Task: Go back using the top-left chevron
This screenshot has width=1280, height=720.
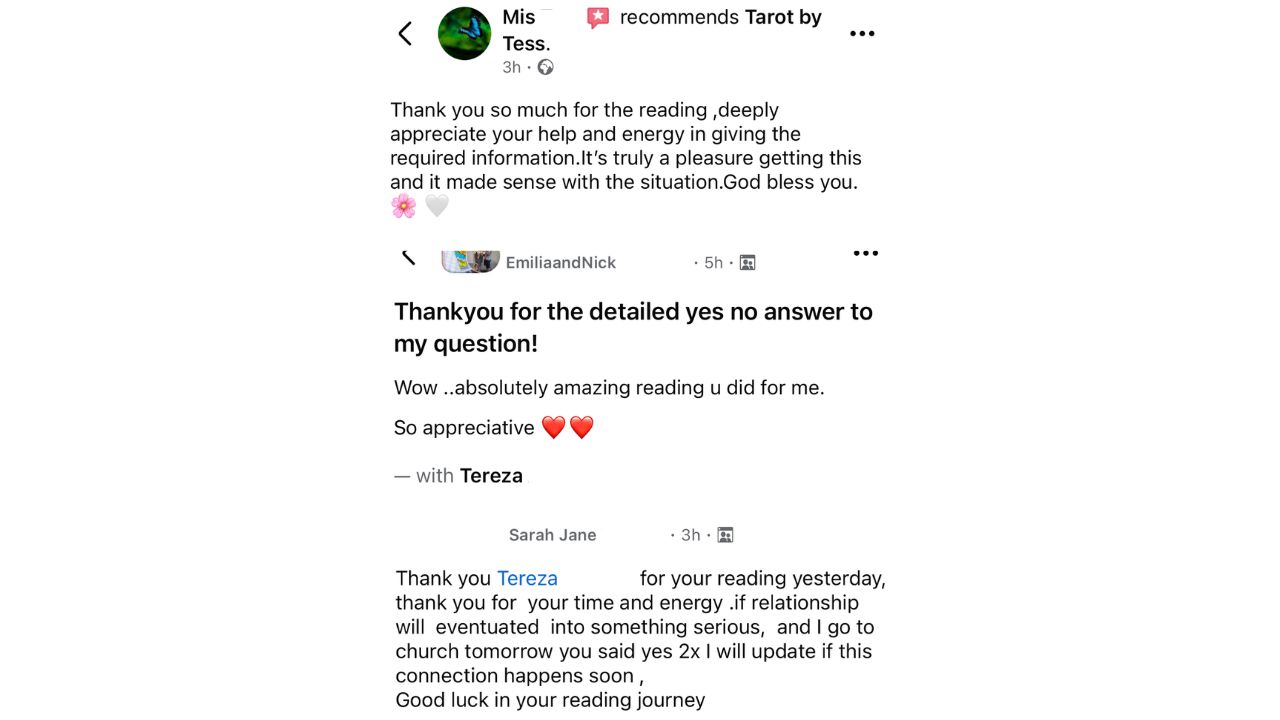Action: click(405, 33)
